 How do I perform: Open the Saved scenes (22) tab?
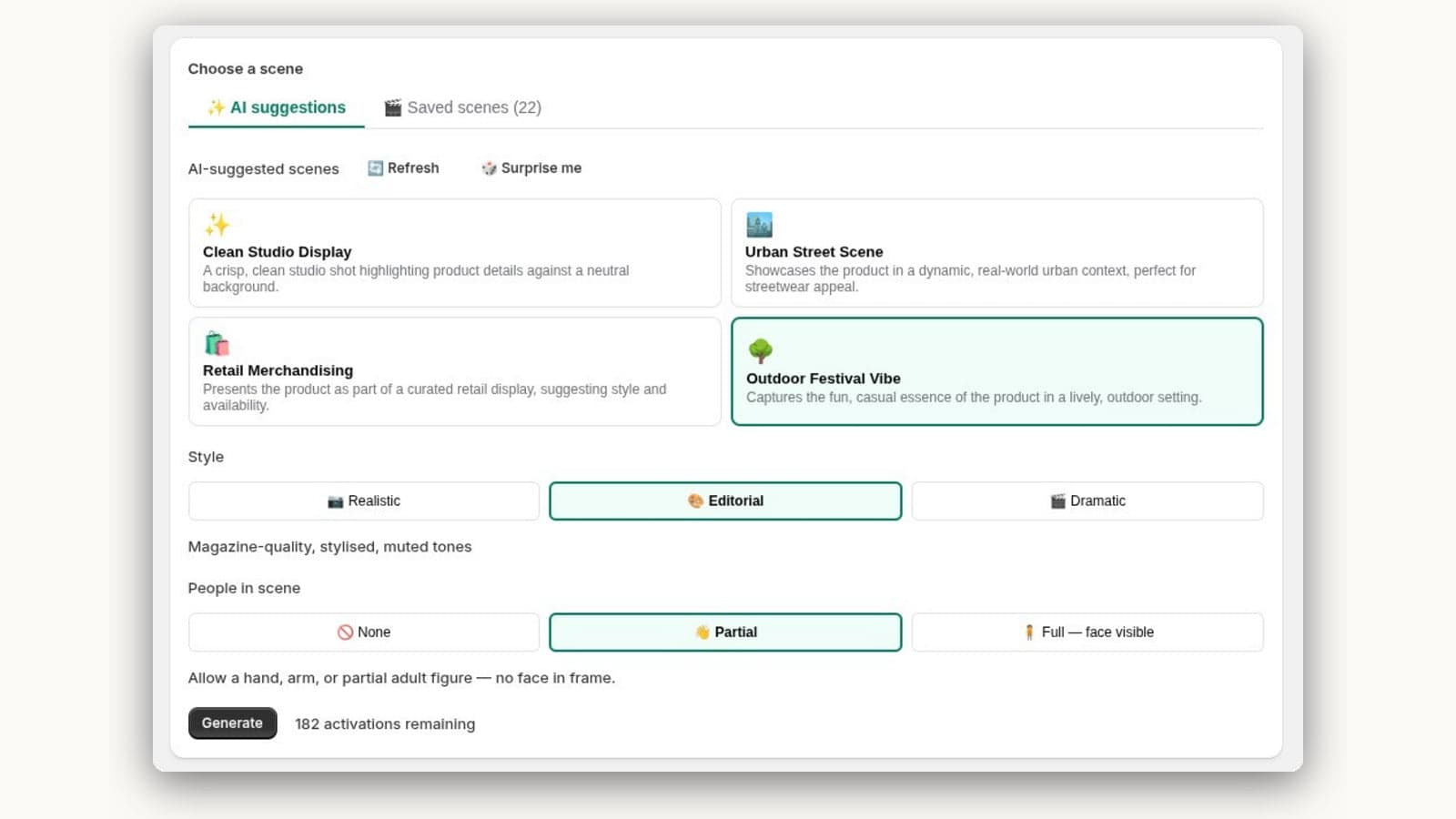(462, 107)
